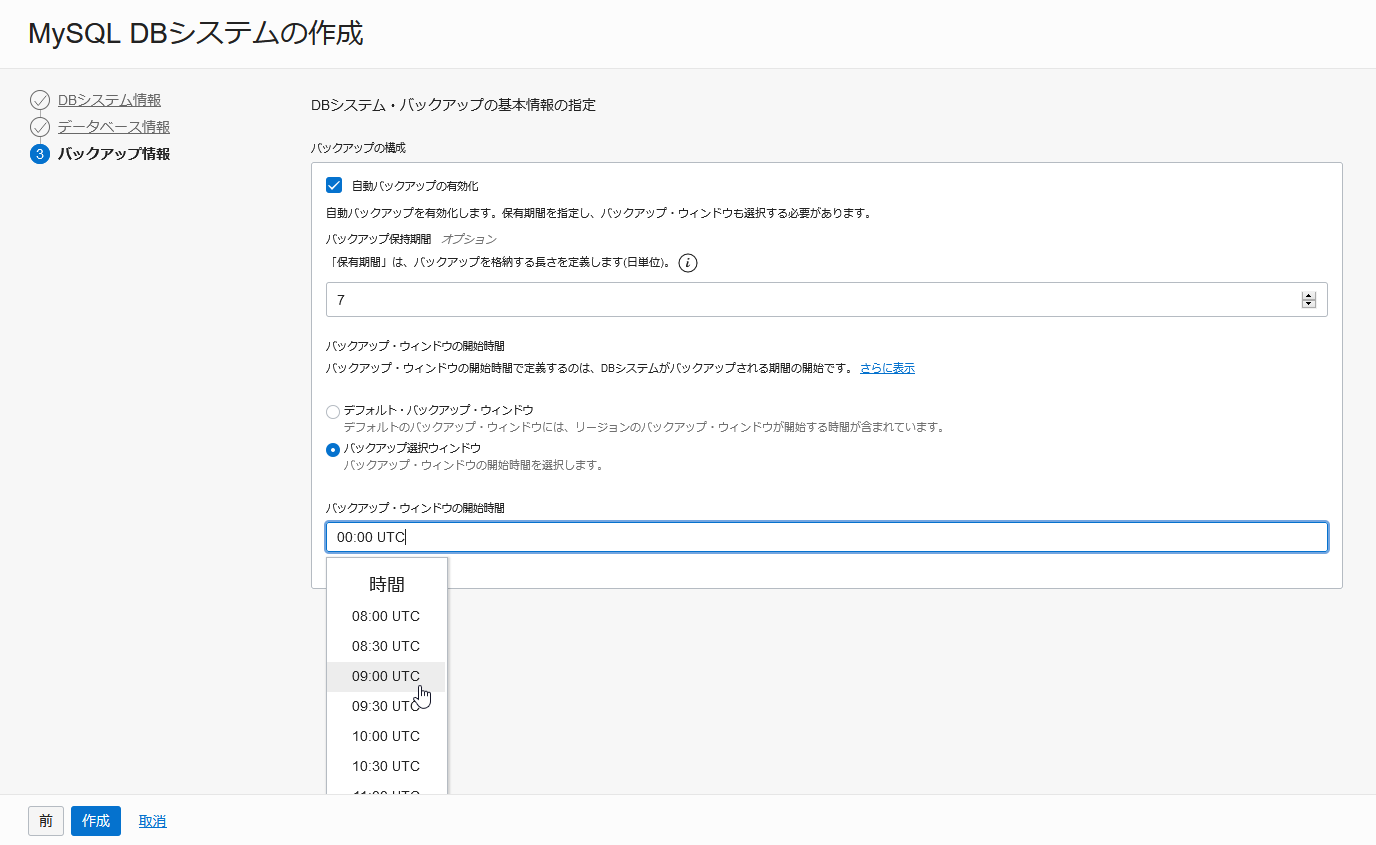Click the さらに表示 link
This screenshot has width=1376, height=845.
(x=887, y=368)
